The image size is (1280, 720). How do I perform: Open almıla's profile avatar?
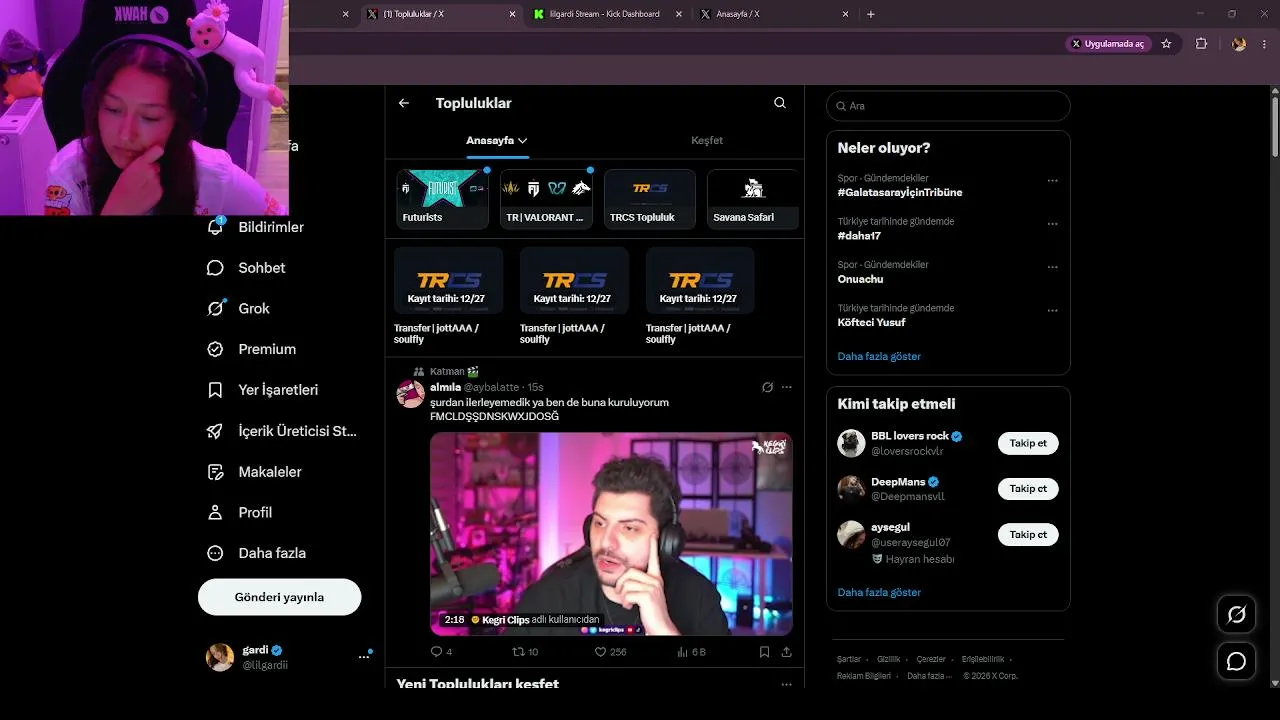pos(411,394)
